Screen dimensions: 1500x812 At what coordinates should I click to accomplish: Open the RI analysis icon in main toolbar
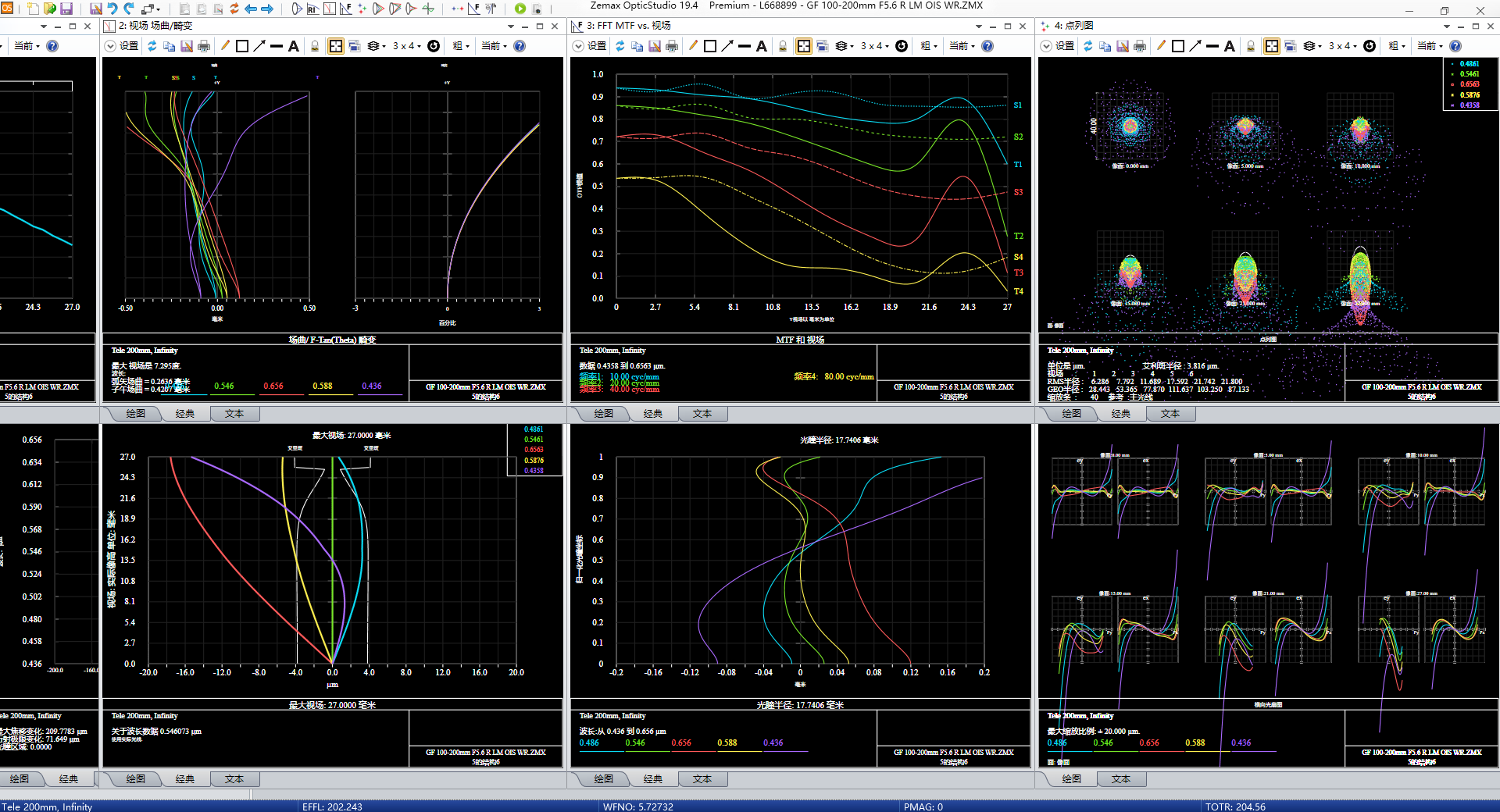[312, 9]
